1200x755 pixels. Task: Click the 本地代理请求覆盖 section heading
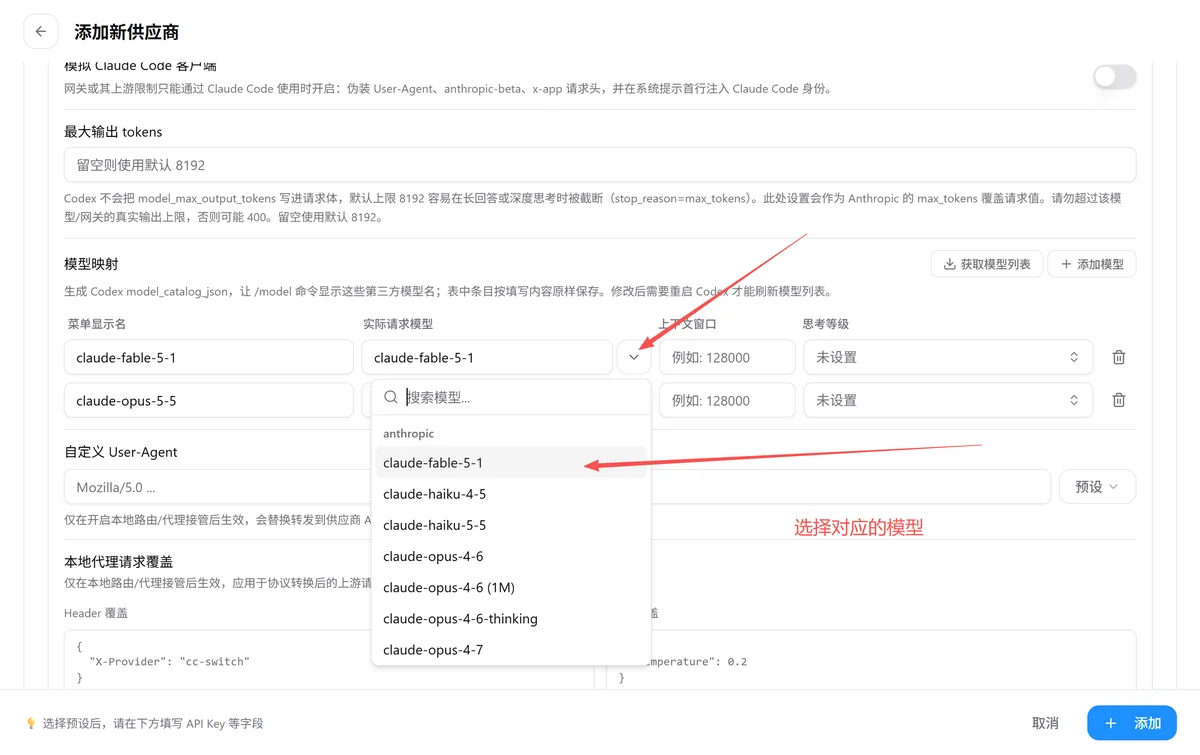point(118,561)
